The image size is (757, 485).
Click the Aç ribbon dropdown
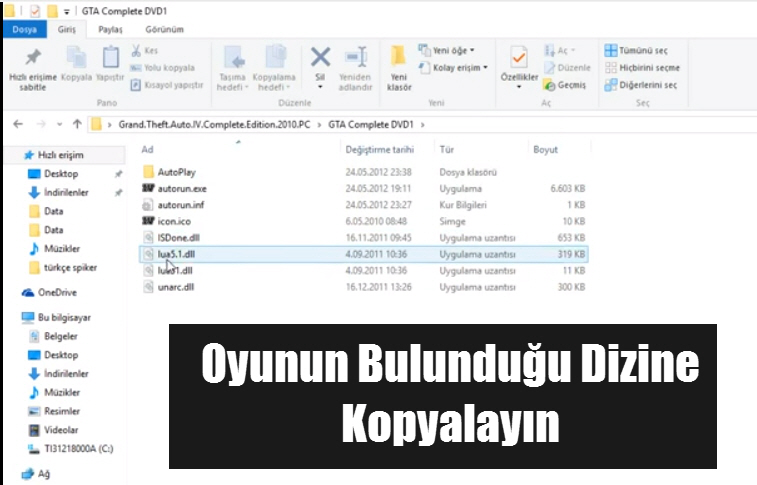[x=560, y=50]
